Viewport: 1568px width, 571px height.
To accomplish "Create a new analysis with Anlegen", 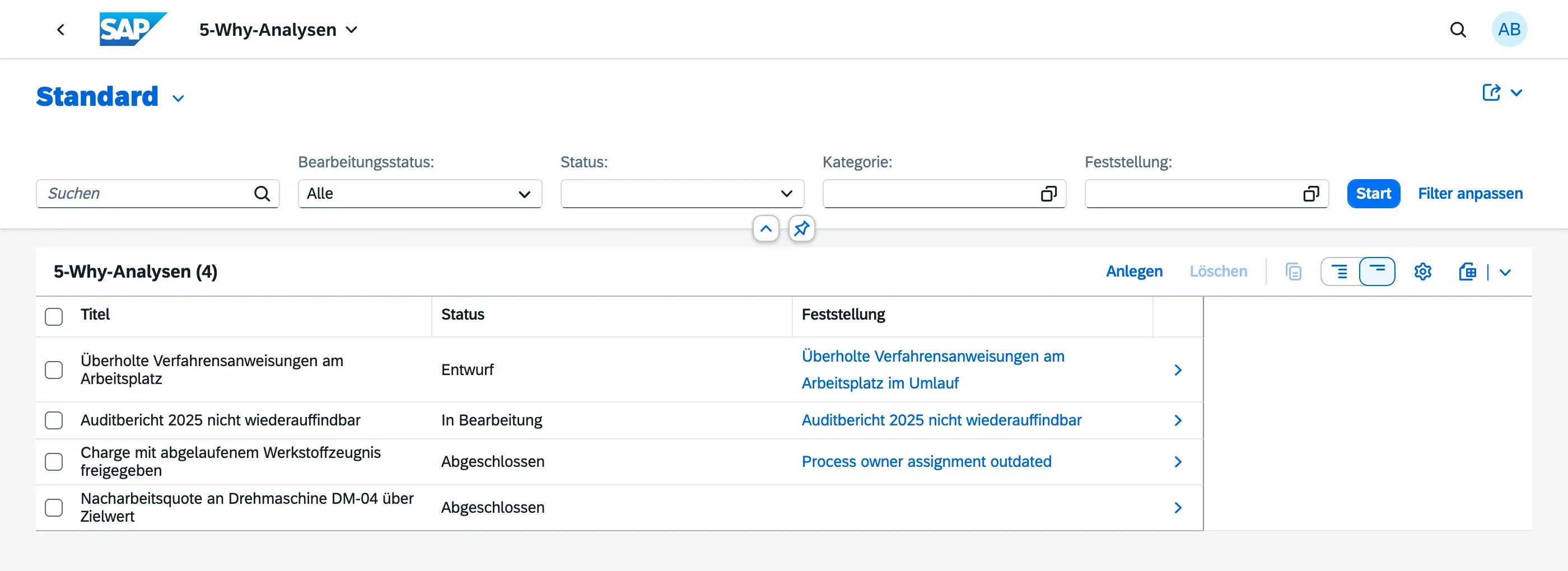I will [1134, 272].
